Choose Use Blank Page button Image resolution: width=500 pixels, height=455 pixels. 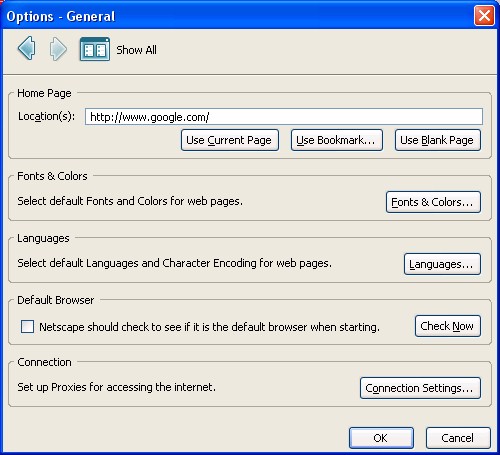pyautogui.click(x=438, y=140)
